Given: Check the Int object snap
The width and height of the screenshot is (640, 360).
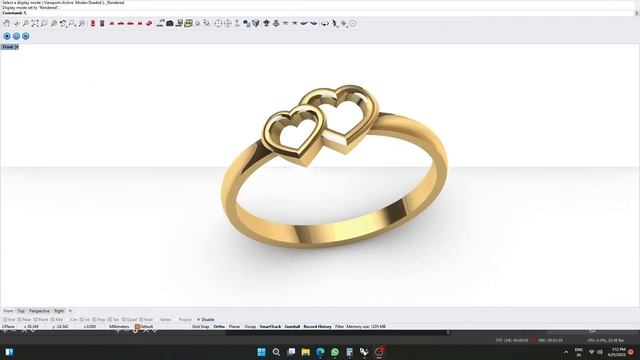Looking at the screenshot, I should [x=85, y=320].
